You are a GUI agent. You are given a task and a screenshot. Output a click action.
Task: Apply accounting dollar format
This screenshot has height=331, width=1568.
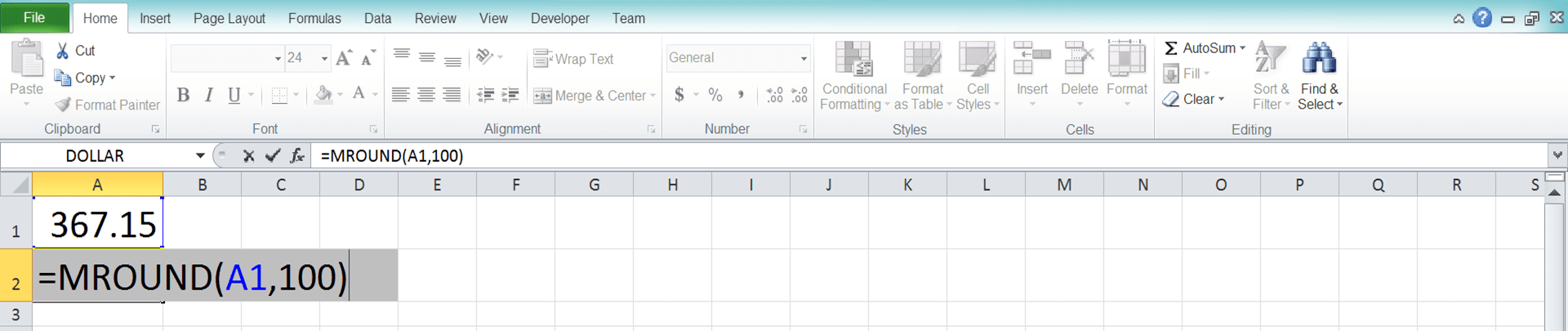[x=679, y=95]
